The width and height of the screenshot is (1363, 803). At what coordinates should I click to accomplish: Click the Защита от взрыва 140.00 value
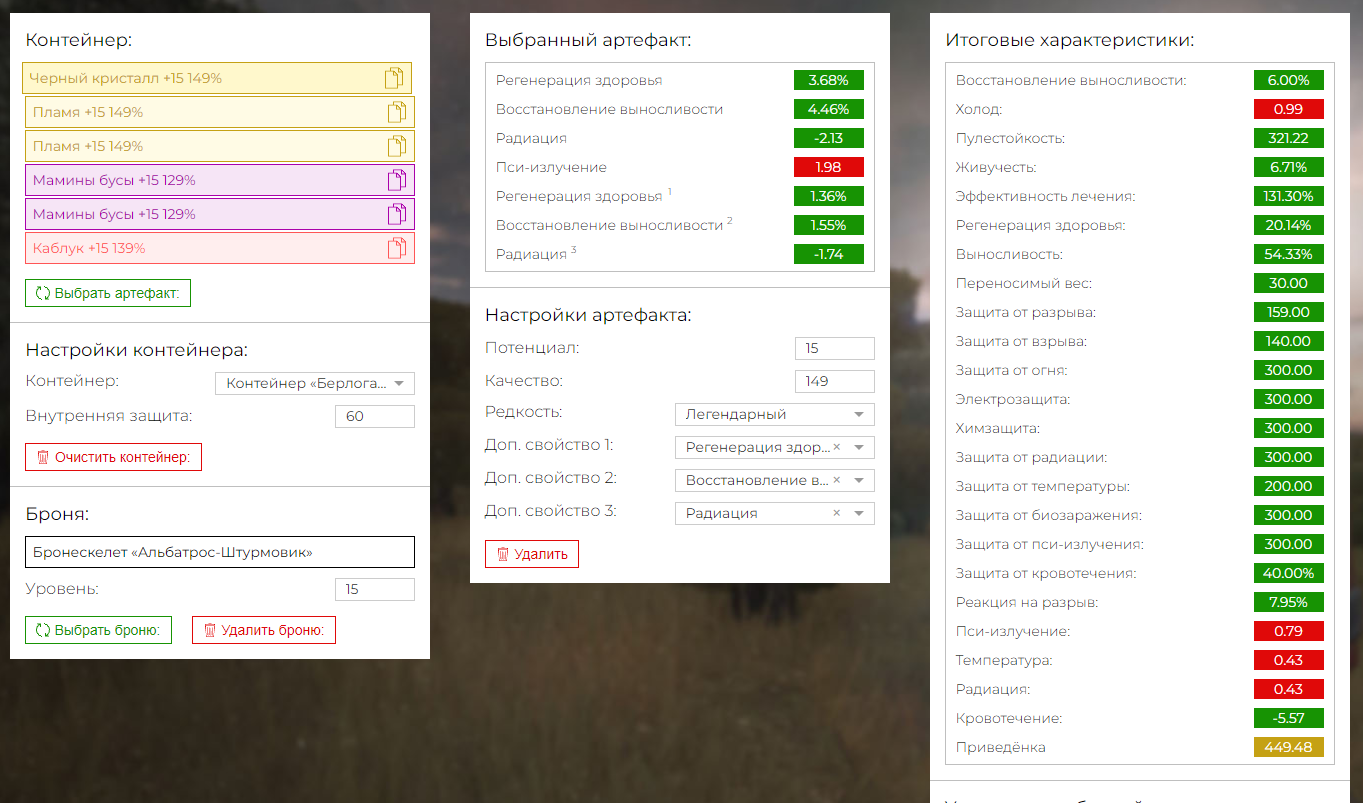tap(1289, 341)
